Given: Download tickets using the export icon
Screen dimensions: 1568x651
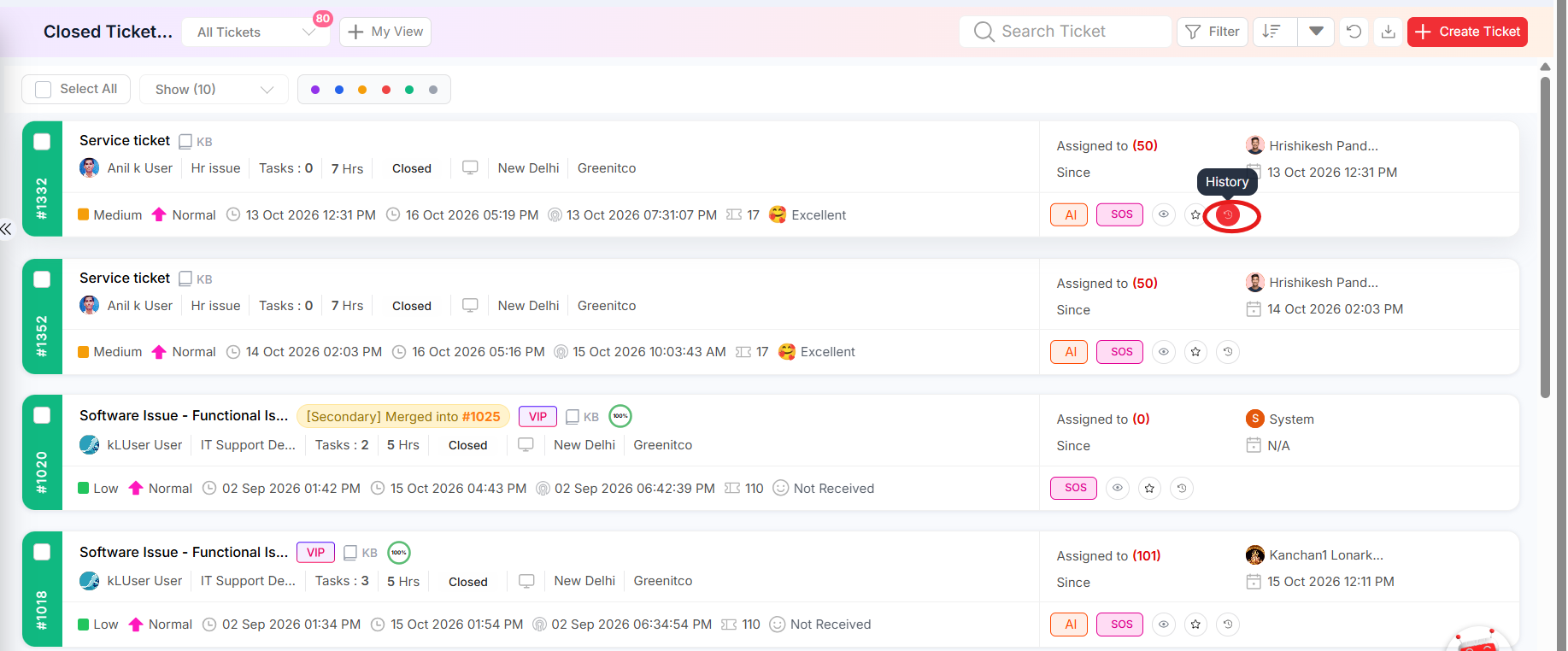Looking at the screenshot, I should coord(1388,32).
